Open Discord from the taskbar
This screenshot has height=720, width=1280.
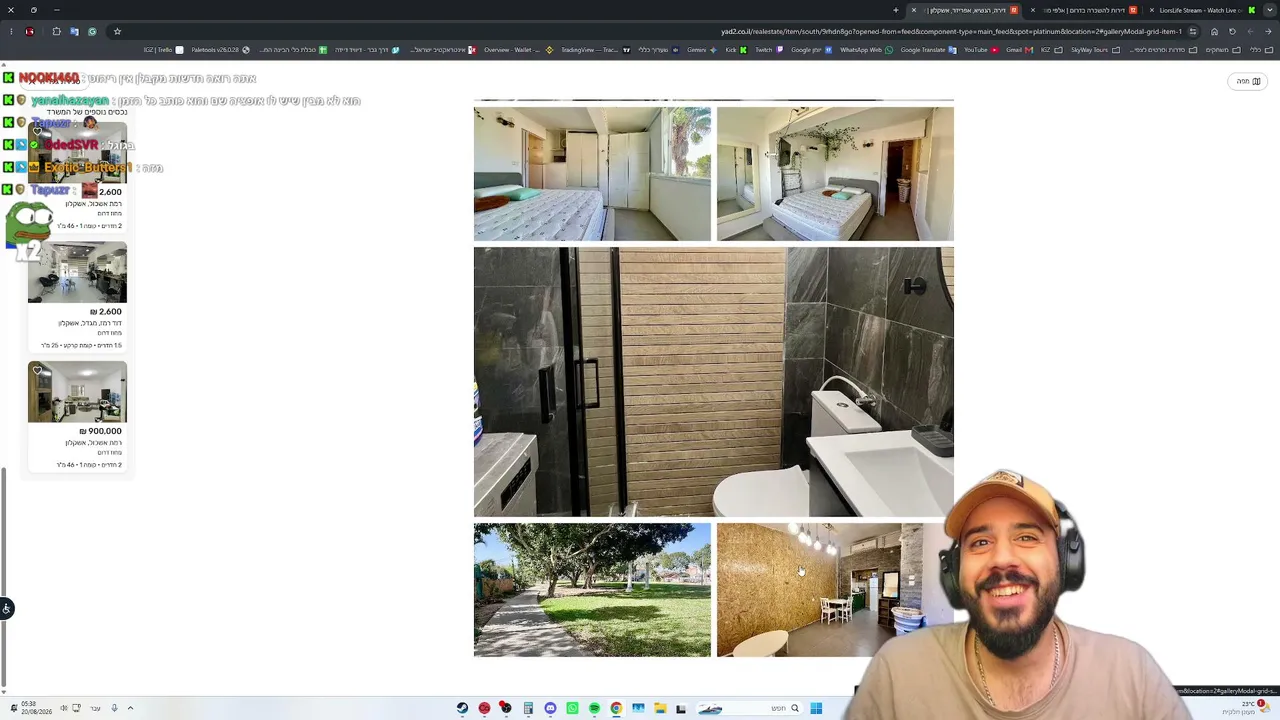point(550,708)
